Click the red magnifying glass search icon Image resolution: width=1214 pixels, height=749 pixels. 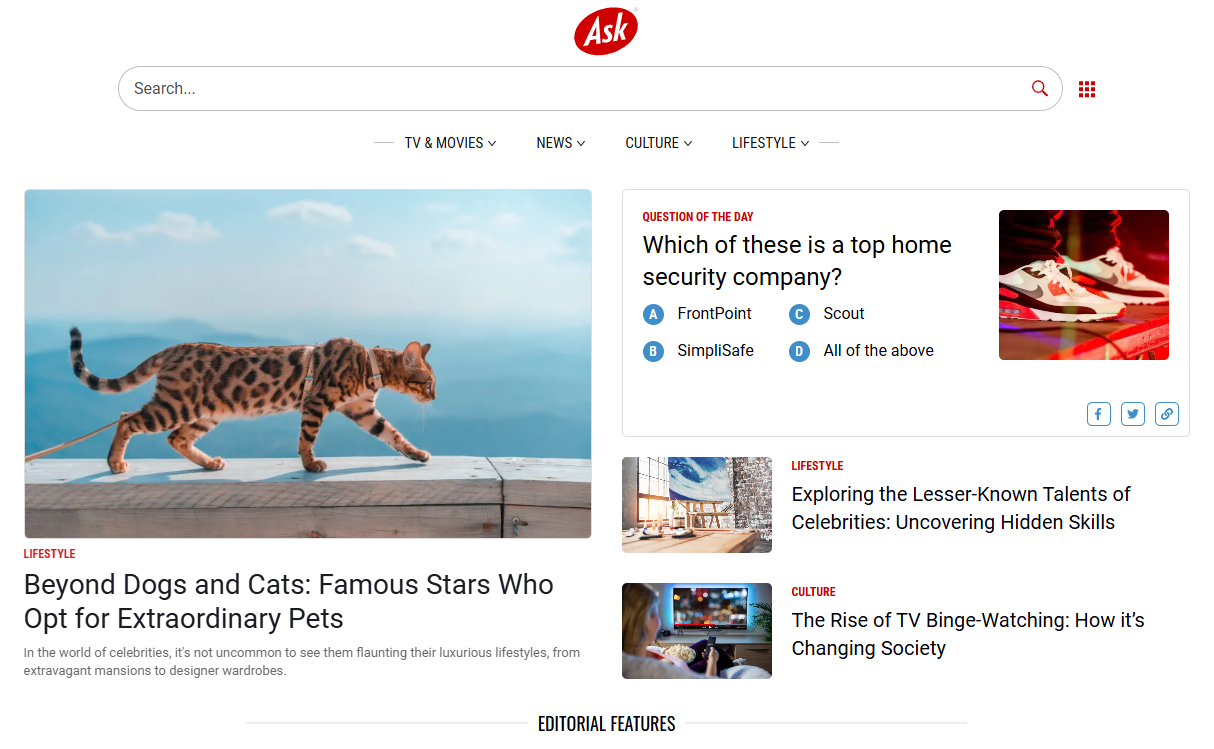click(x=1040, y=88)
